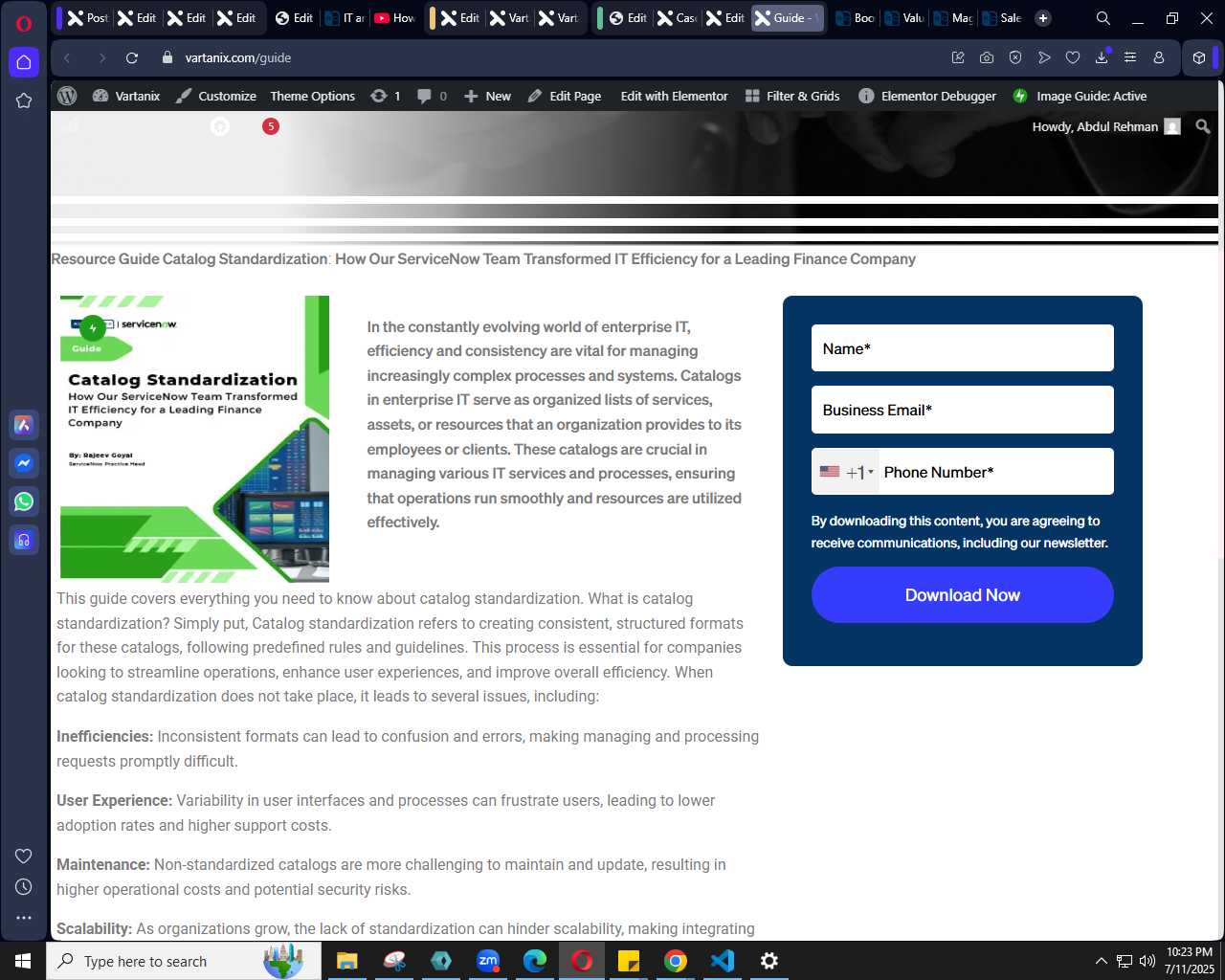This screenshot has width=1225, height=980.
Task: Switch to the 'Post' browser tab
Action: [88, 18]
